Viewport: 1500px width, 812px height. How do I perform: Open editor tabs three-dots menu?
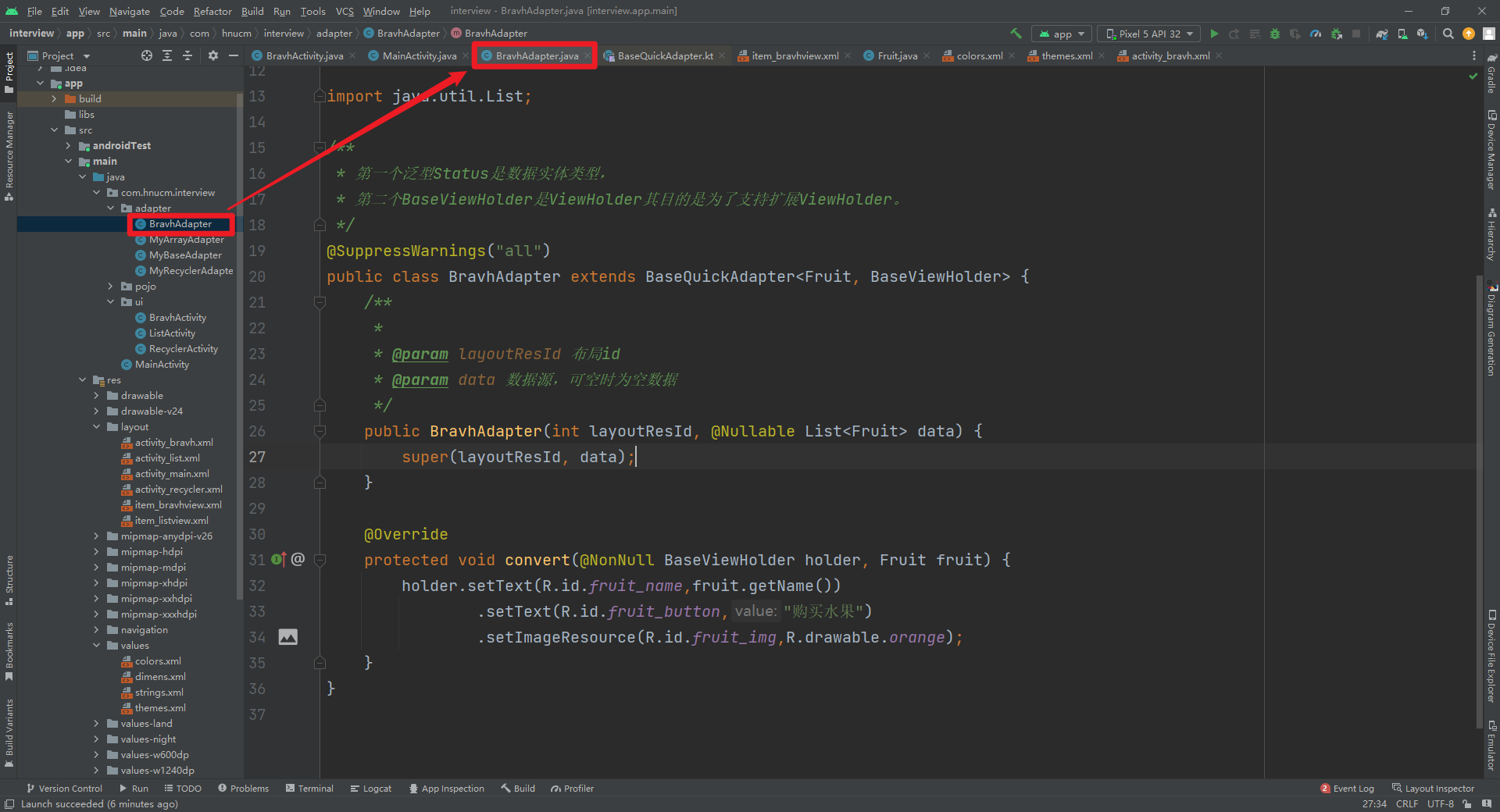click(x=1474, y=55)
